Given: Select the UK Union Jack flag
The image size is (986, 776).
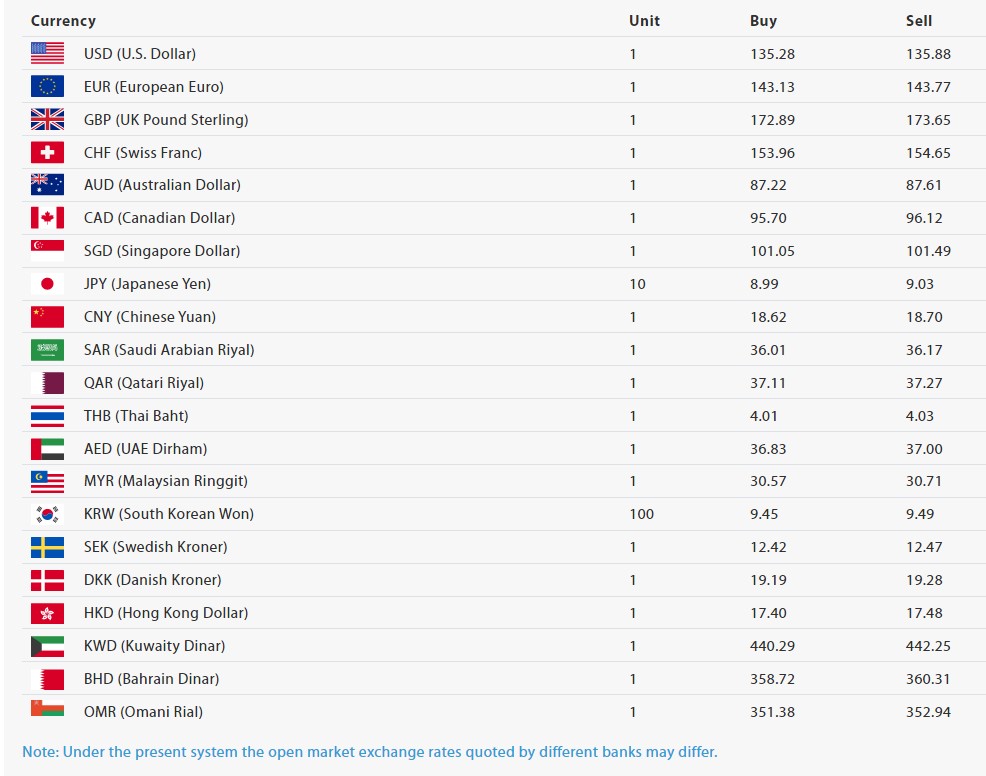Looking at the screenshot, I should [x=47, y=120].
